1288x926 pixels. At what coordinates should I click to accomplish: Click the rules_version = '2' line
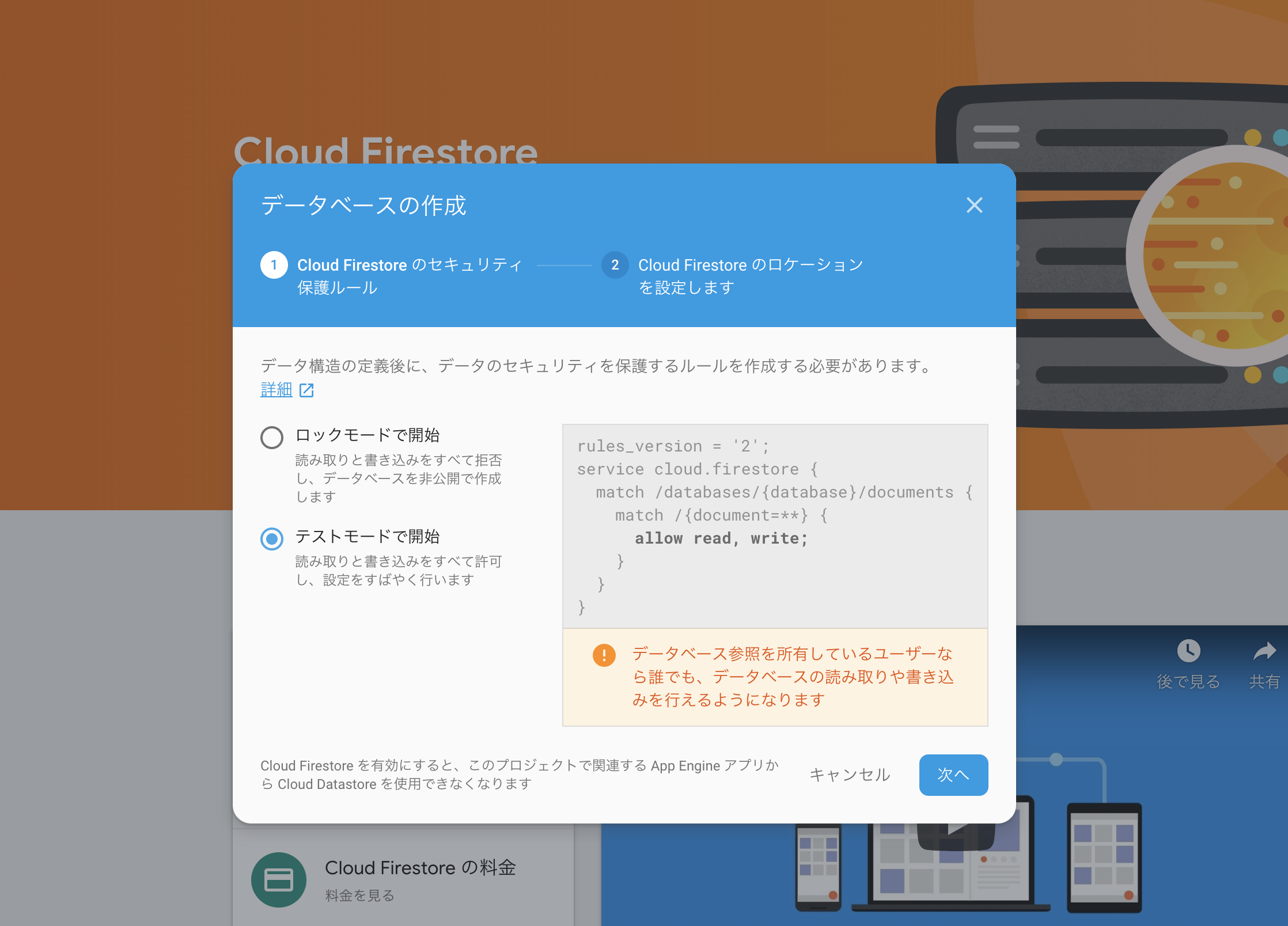point(673,446)
